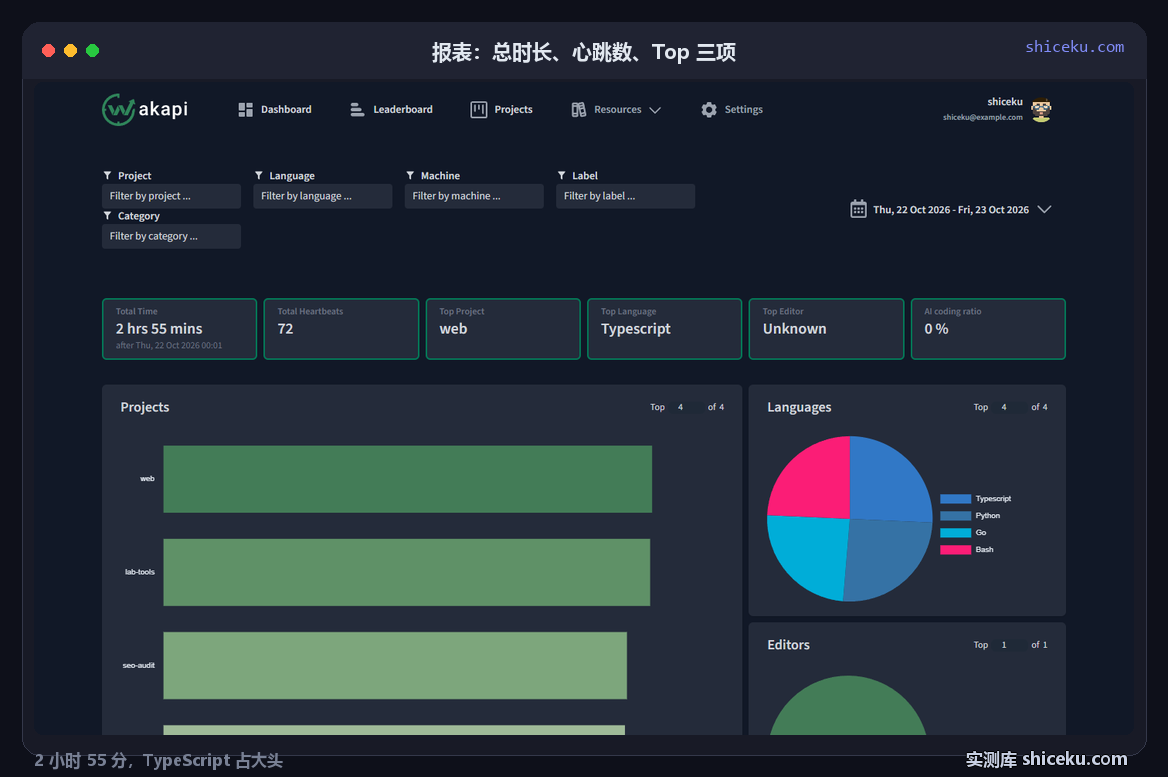Change the Editors Top count field

coord(1009,644)
